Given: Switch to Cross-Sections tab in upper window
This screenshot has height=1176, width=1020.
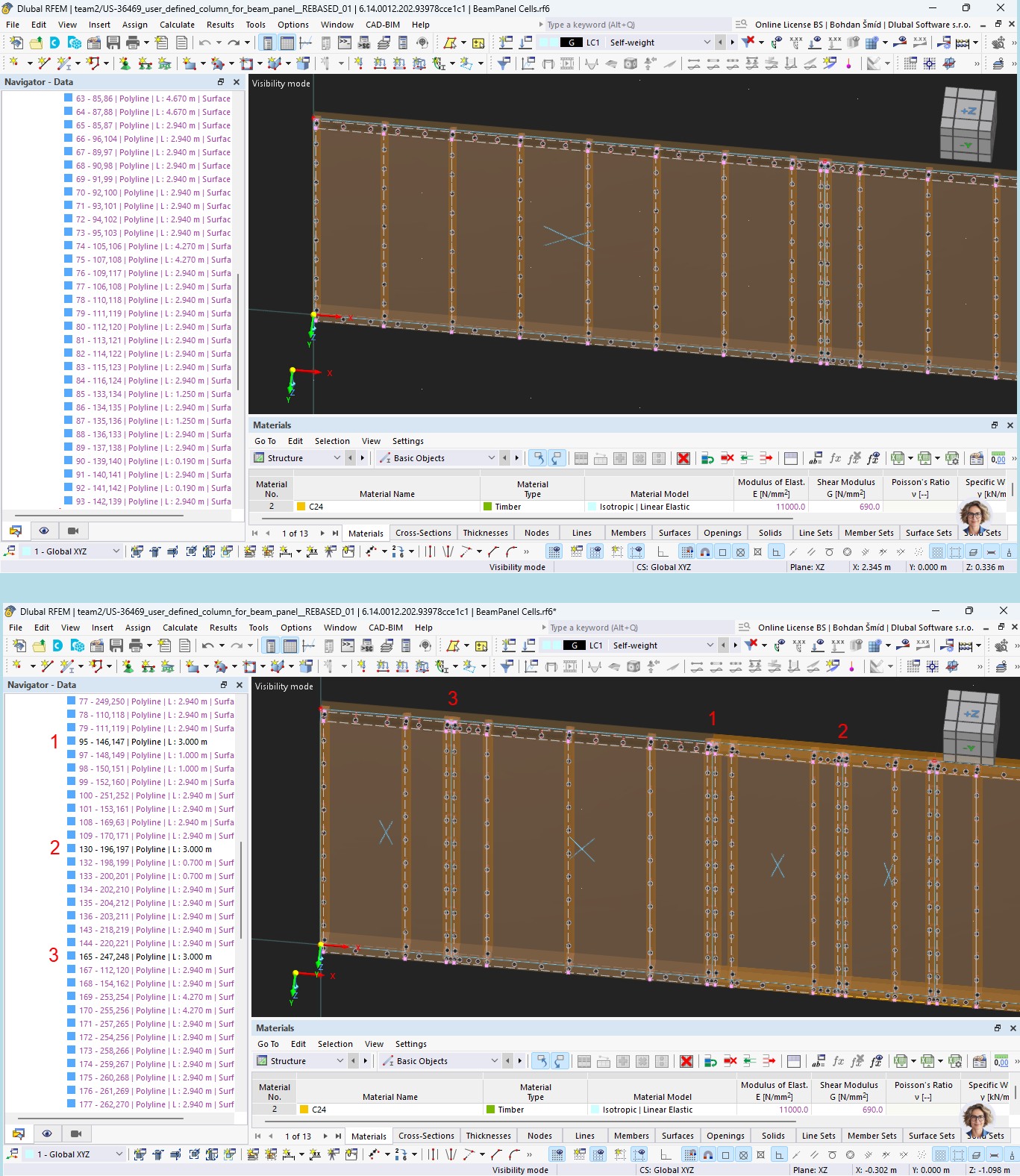Looking at the screenshot, I should coord(423,533).
